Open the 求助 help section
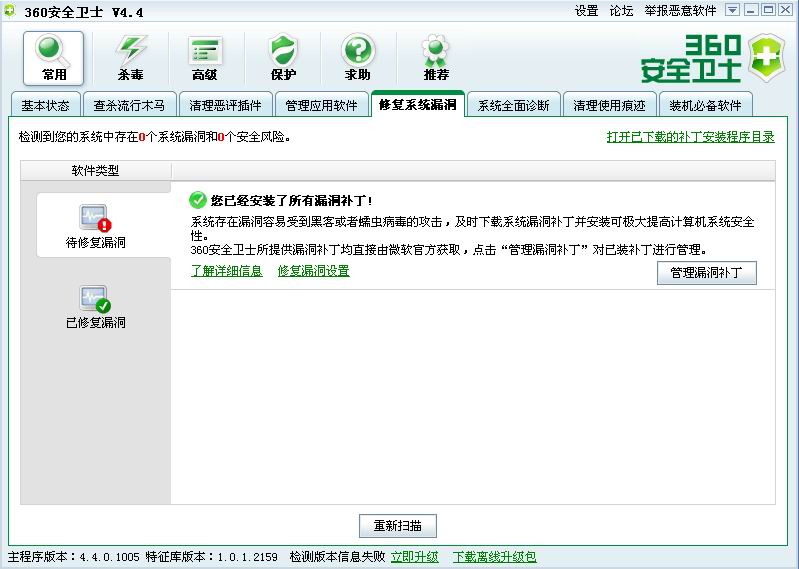The height and width of the screenshot is (569, 799). point(358,58)
